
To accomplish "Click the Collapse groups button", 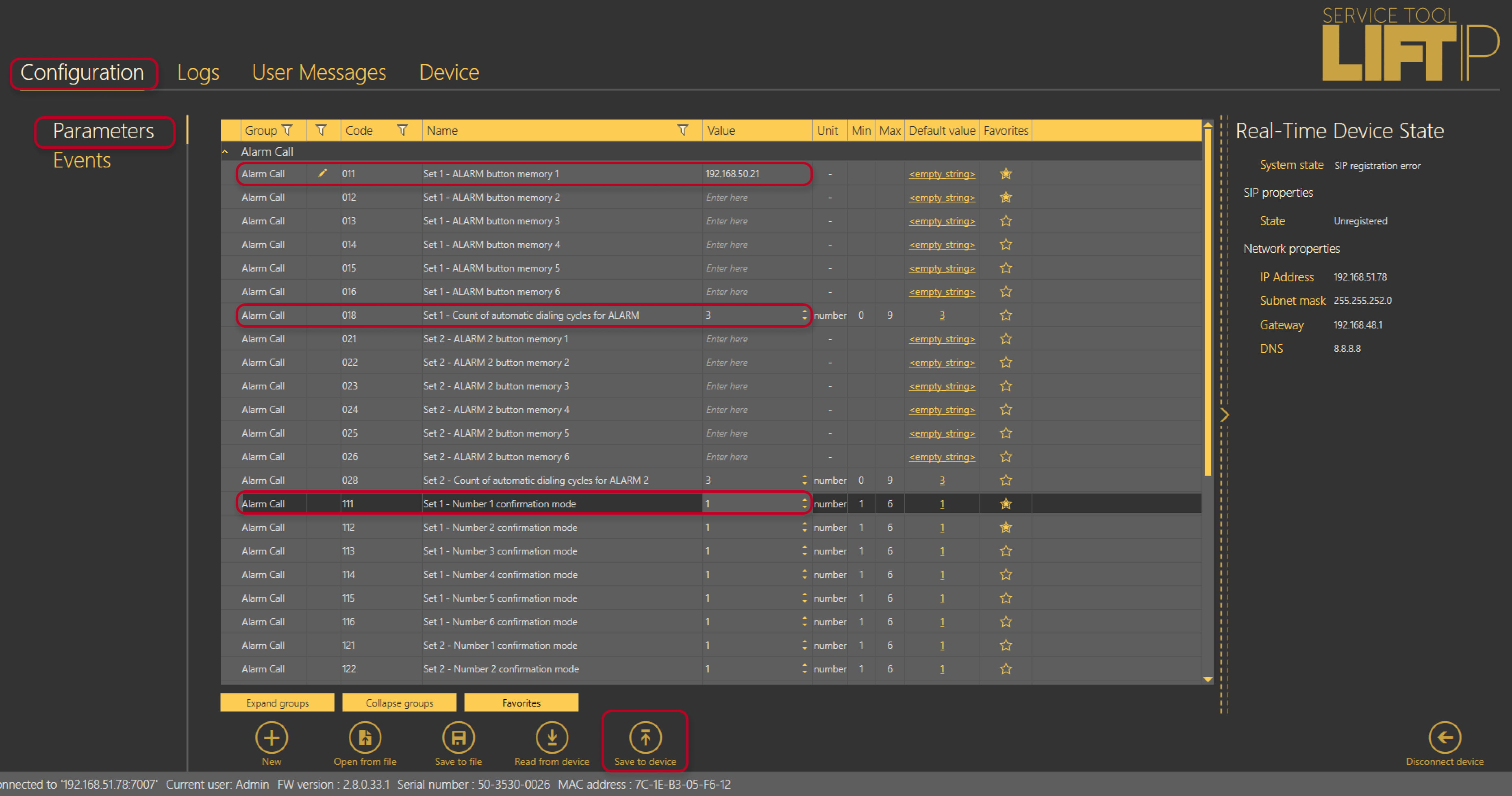I will point(399,702).
